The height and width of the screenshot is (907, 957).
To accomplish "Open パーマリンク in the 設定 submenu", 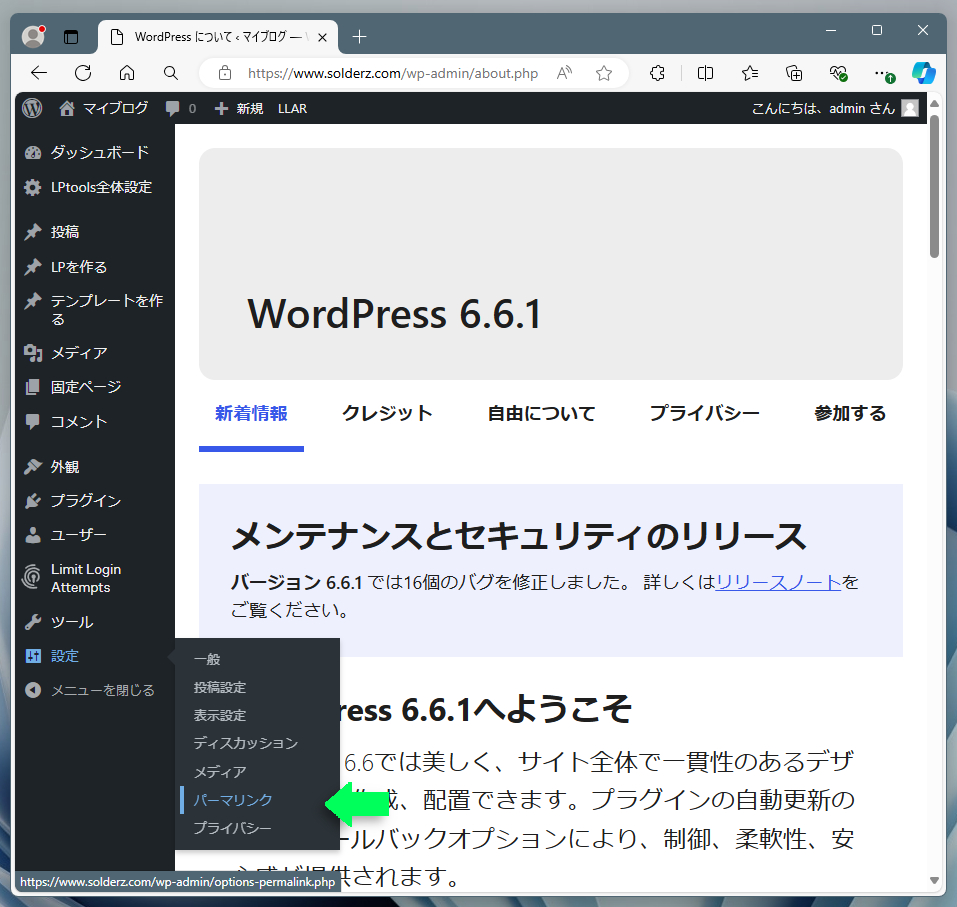I will (233, 800).
